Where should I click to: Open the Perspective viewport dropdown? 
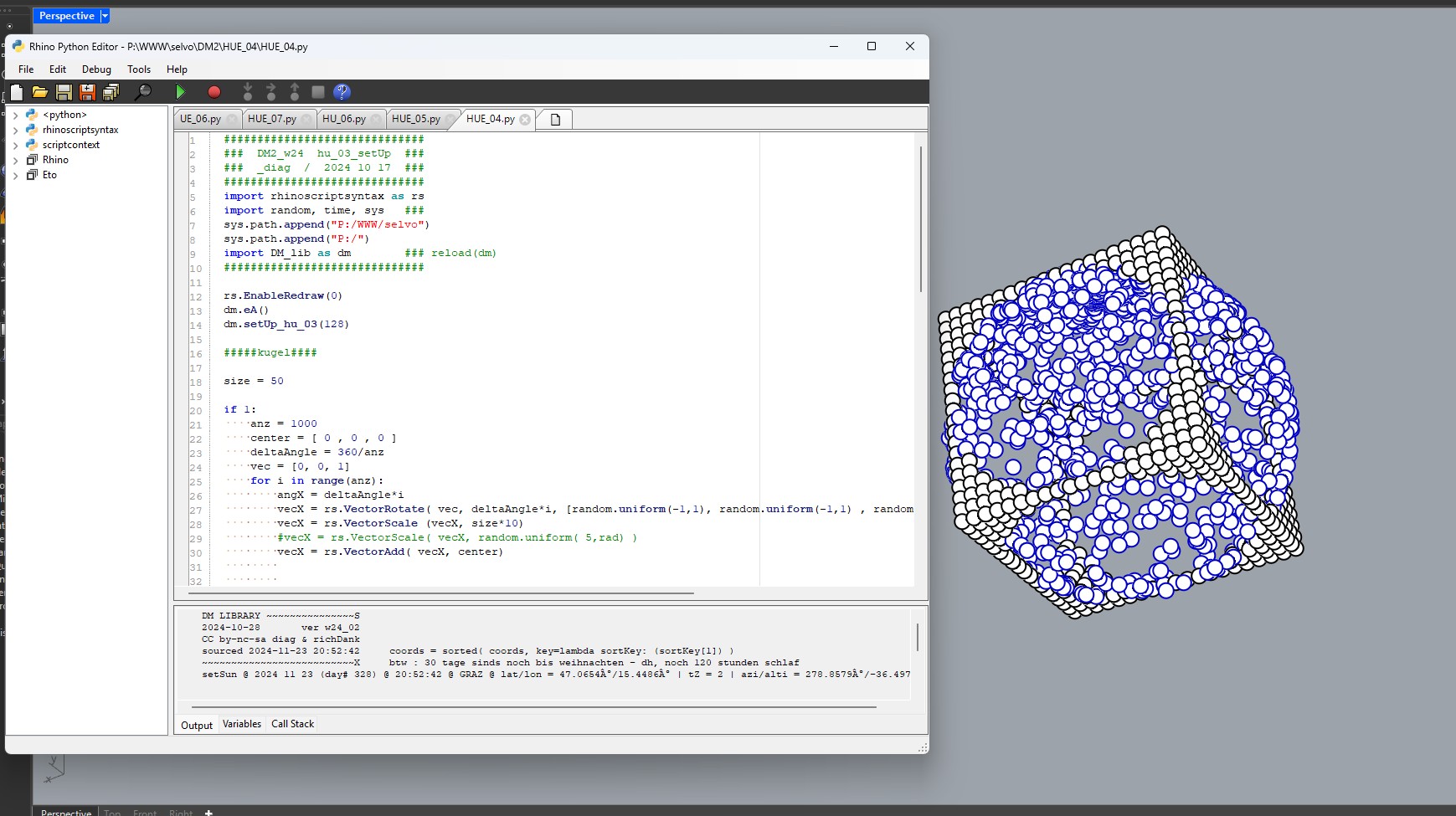(x=102, y=16)
